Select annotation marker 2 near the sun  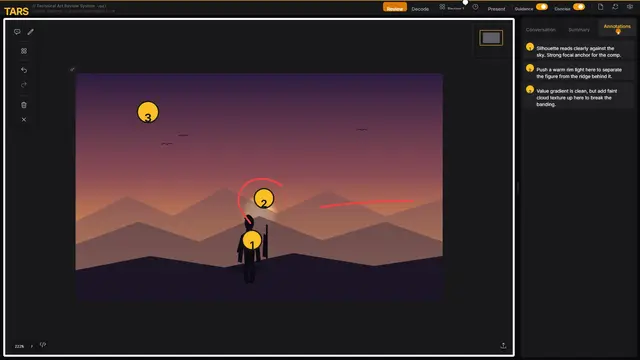click(x=264, y=198)
